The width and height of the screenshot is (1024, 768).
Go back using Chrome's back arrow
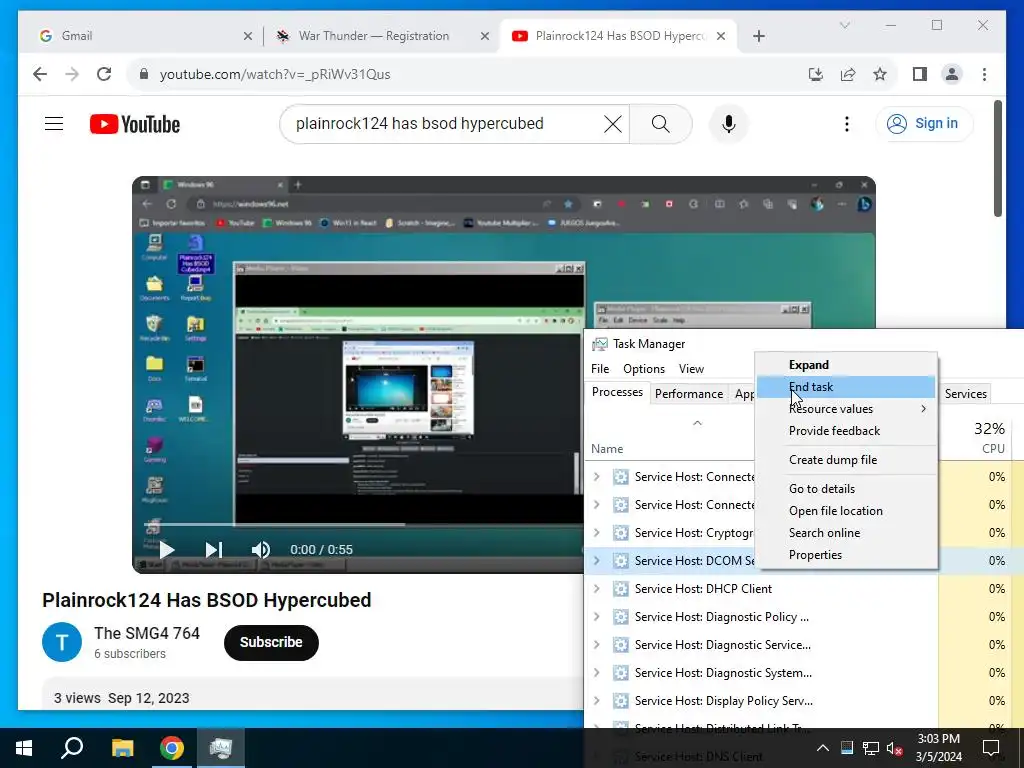click(40, 74)
